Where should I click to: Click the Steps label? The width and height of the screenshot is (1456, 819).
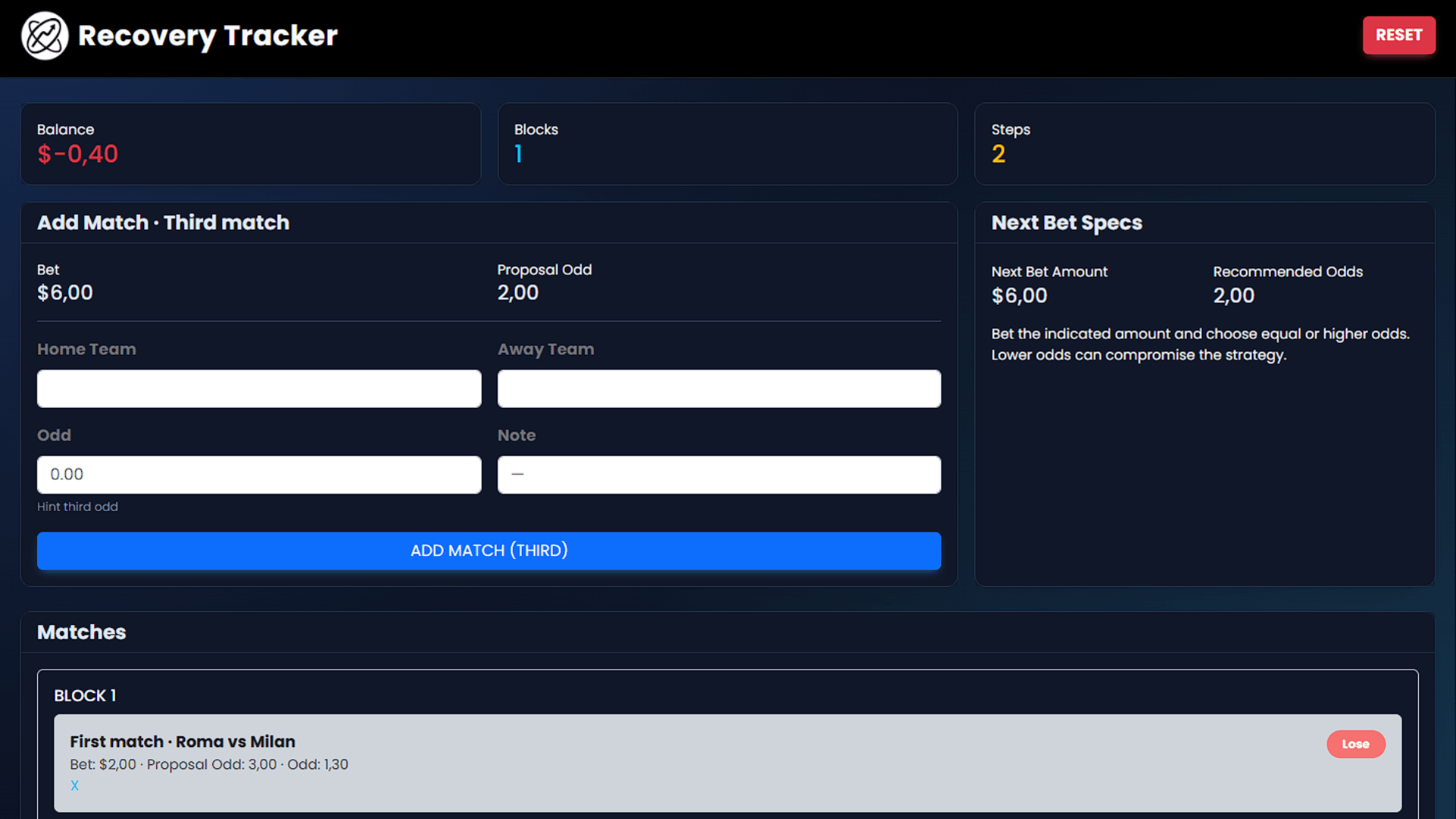coord(1011,130)
